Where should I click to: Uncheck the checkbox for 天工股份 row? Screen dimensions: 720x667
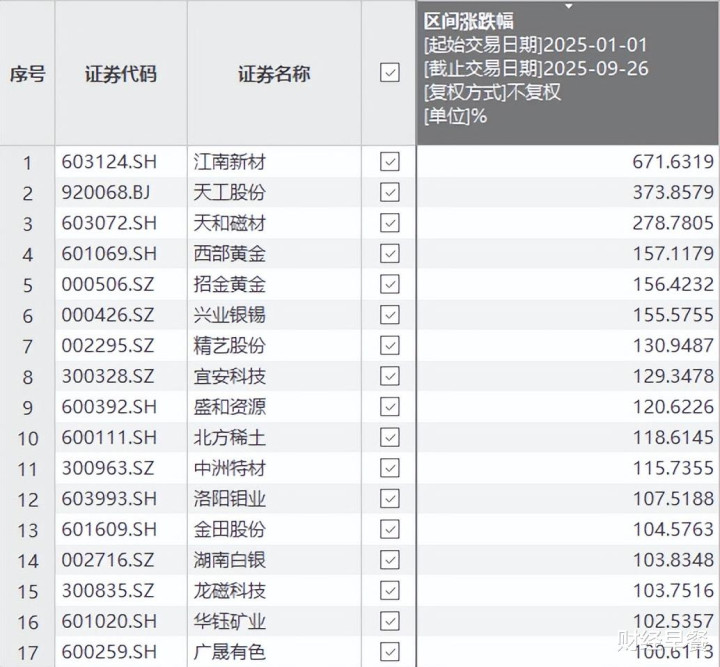(x=390, y=192)
